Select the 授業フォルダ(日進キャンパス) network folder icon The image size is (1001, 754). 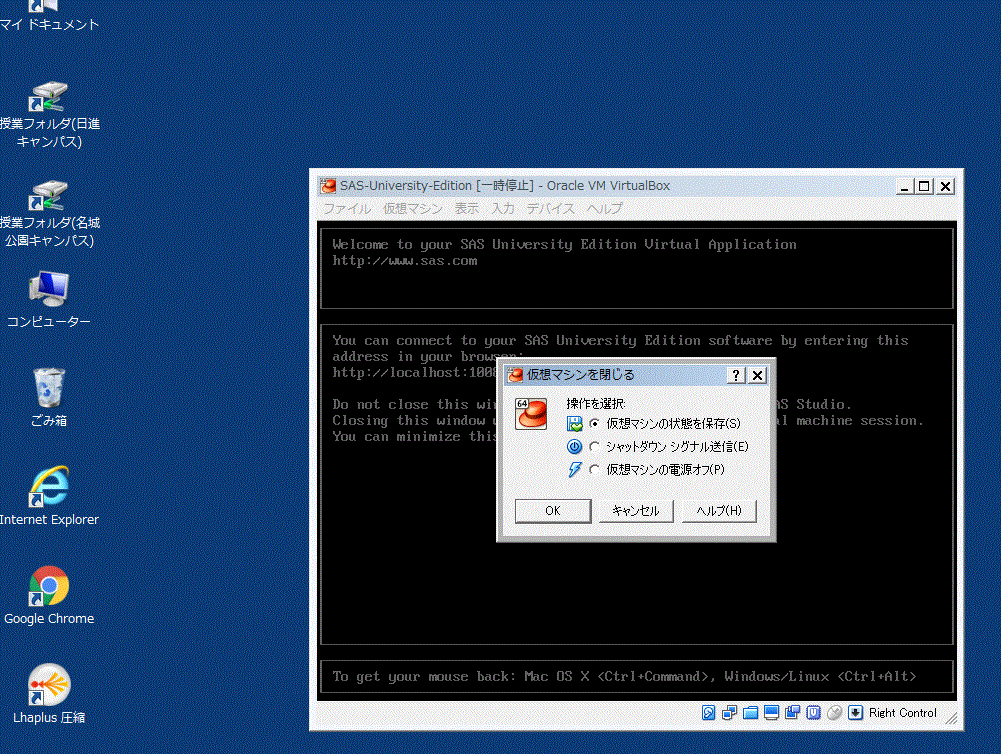[x=49, y=115]
